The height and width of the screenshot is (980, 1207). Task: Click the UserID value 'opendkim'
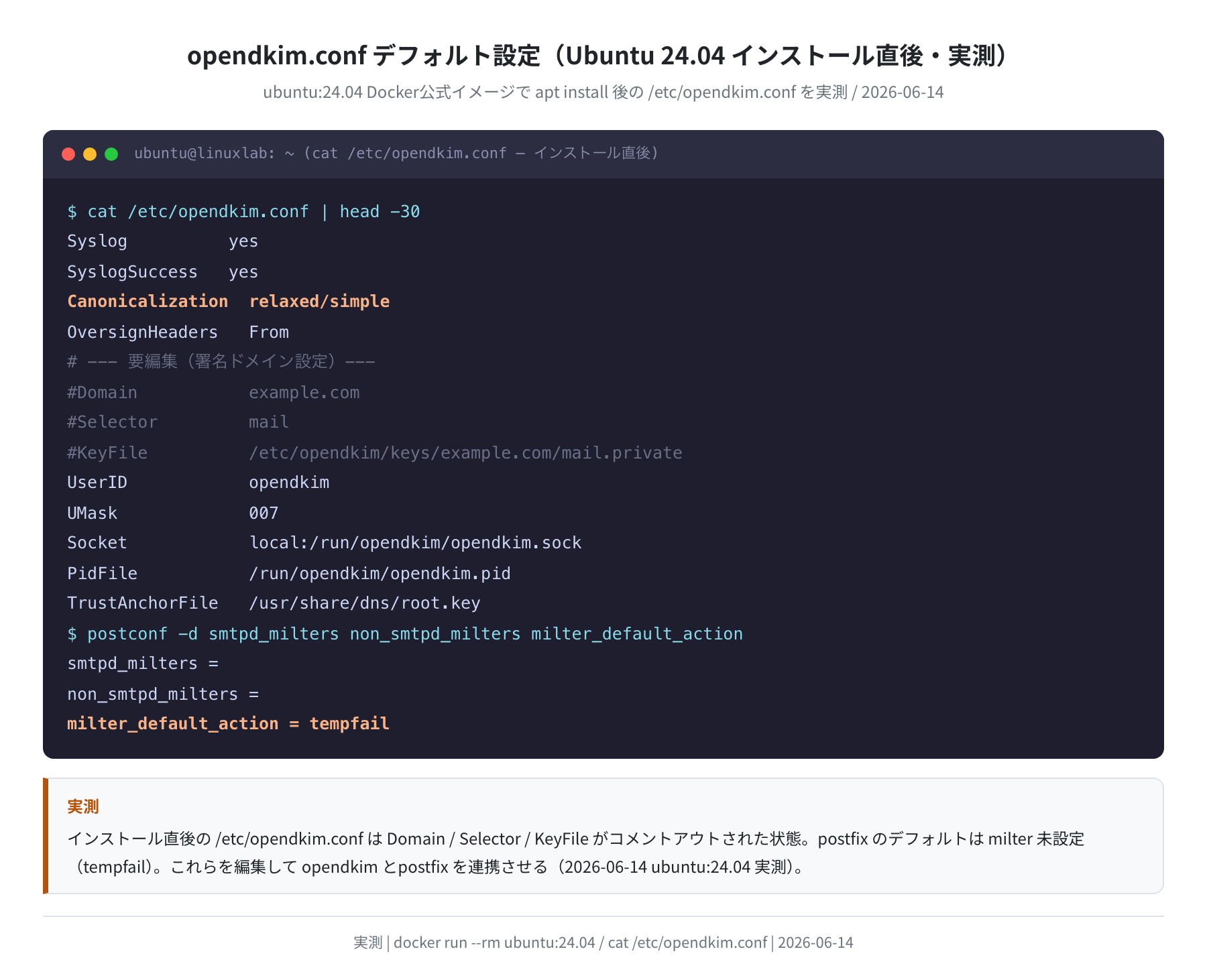click(x=289, y=483)
